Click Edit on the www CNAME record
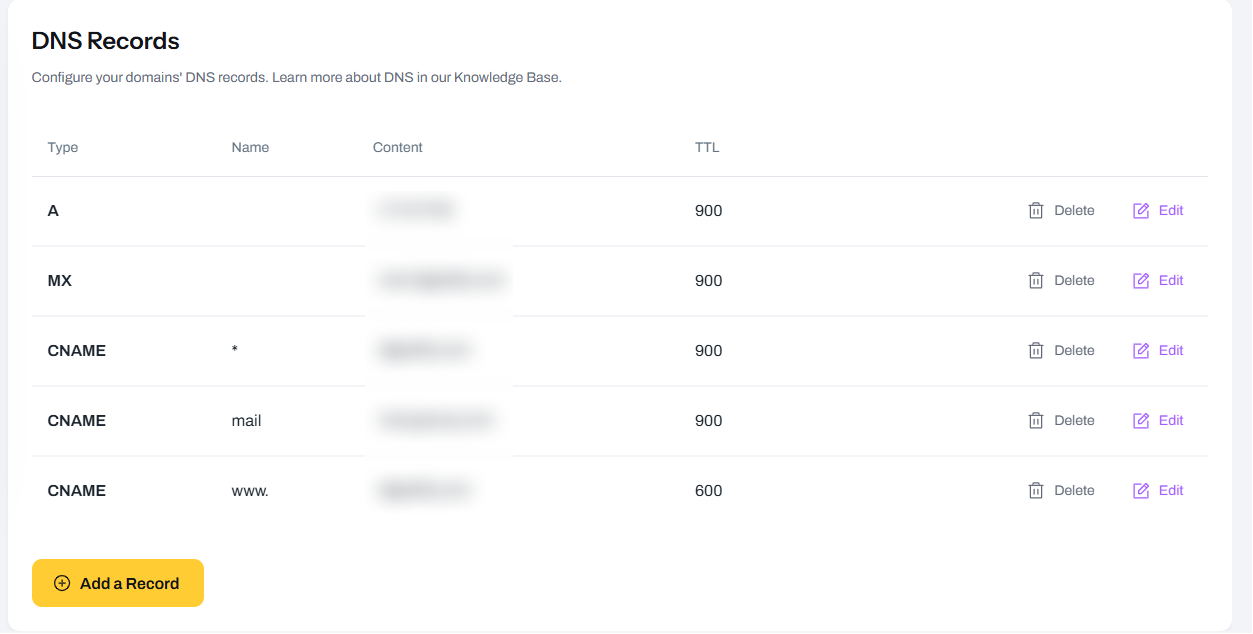1253x634 pixels. (1170, 490)
